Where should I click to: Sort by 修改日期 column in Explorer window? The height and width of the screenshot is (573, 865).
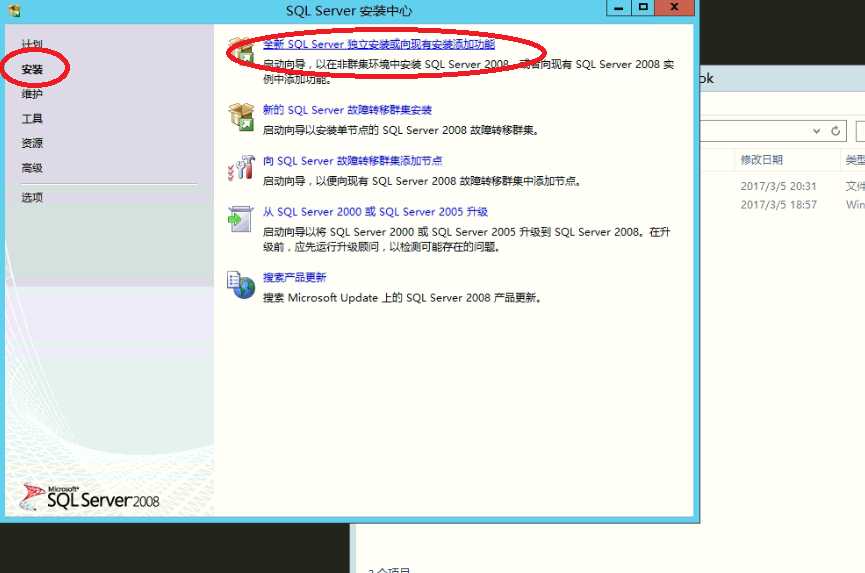tap(761, 160)
